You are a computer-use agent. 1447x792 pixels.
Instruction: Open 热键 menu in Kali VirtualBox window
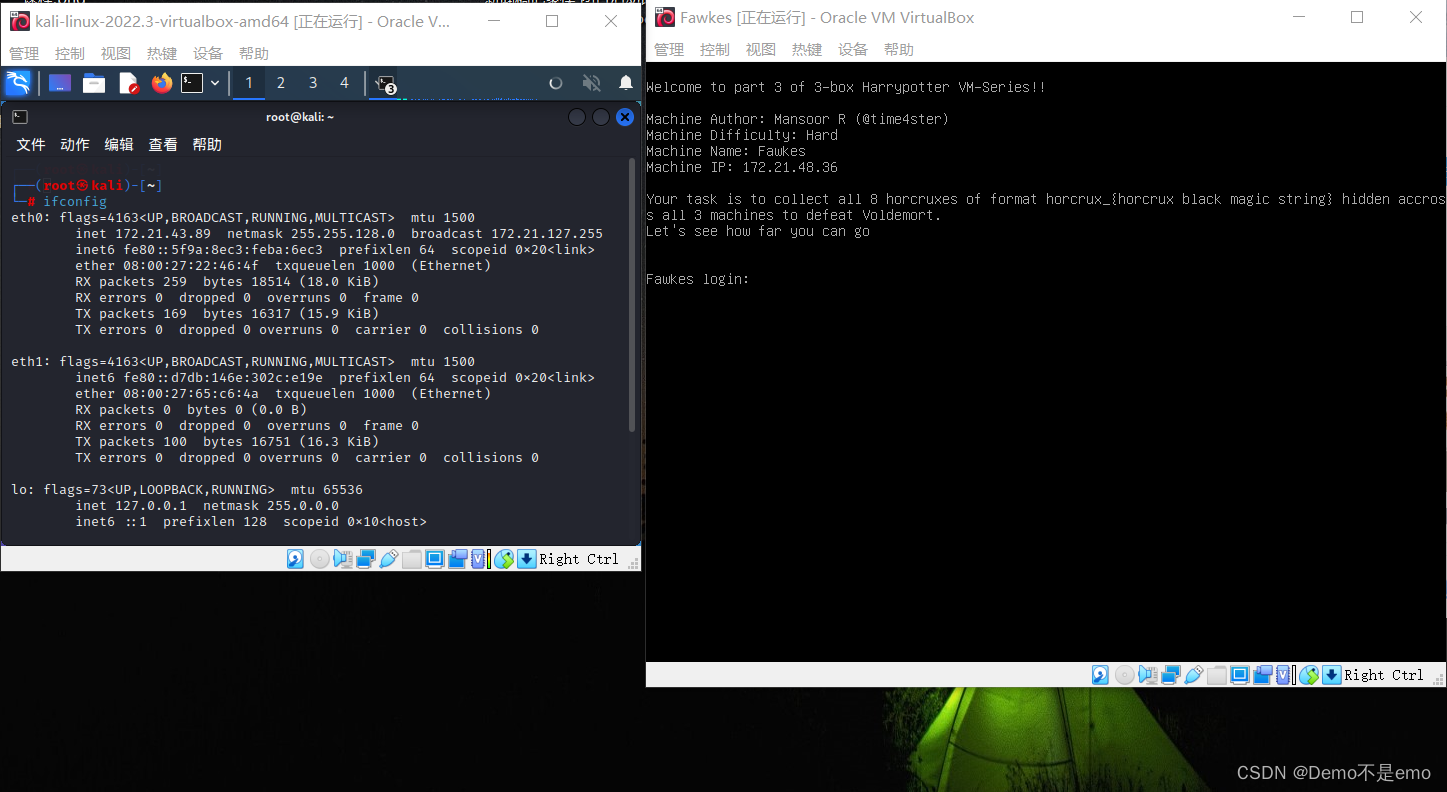(162, 54)
